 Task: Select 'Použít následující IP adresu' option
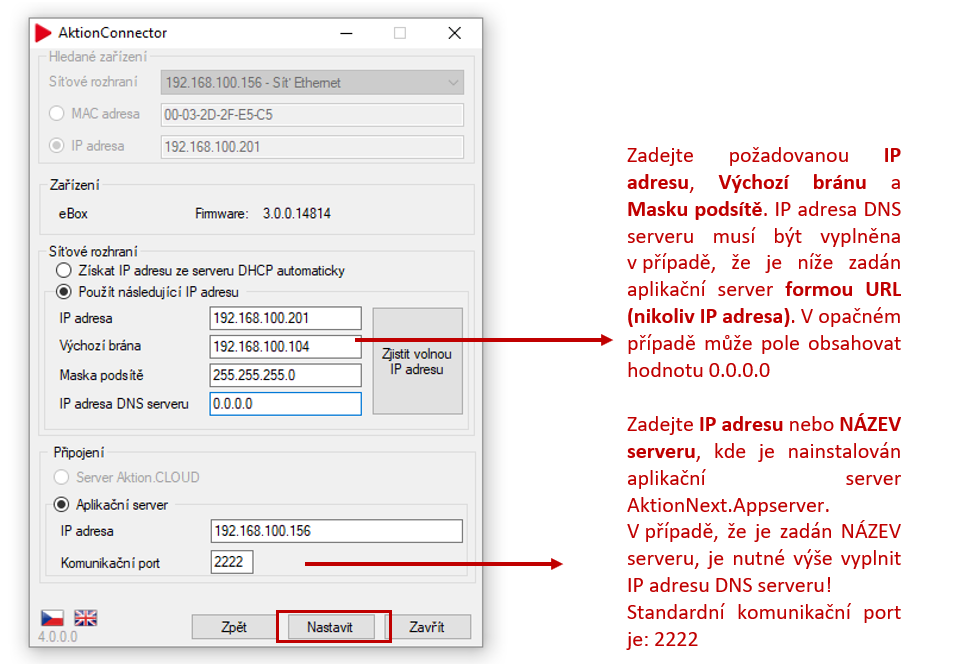click(65, 292)
